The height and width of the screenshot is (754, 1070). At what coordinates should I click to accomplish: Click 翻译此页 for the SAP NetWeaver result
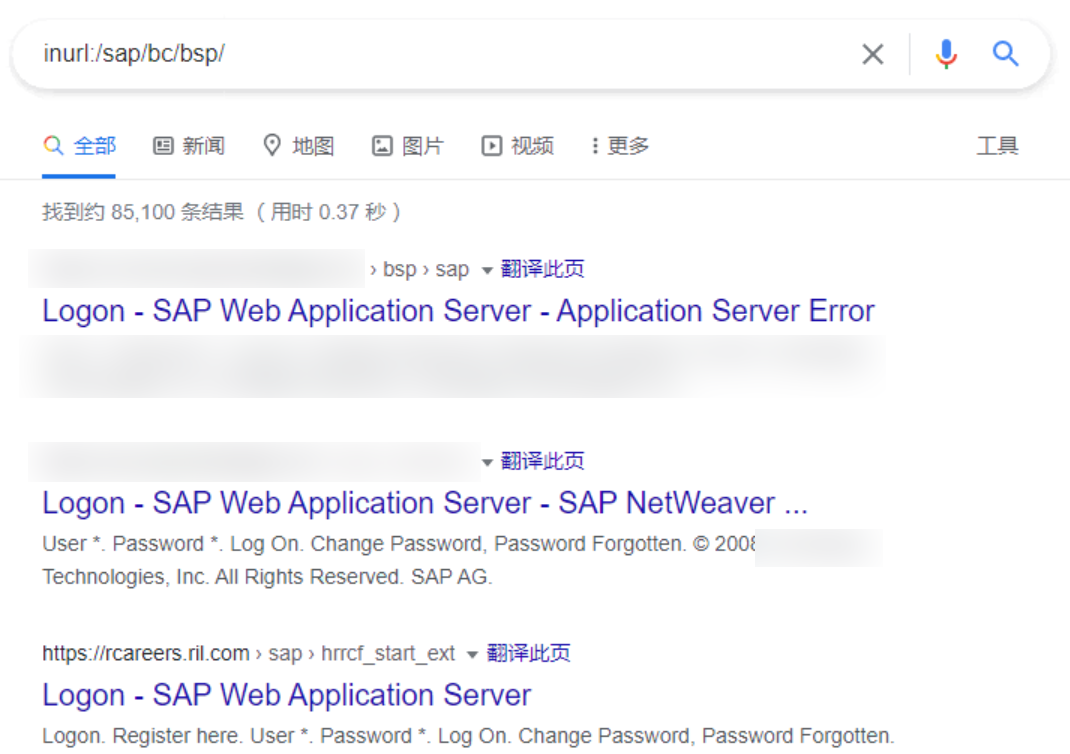[543, 461]
